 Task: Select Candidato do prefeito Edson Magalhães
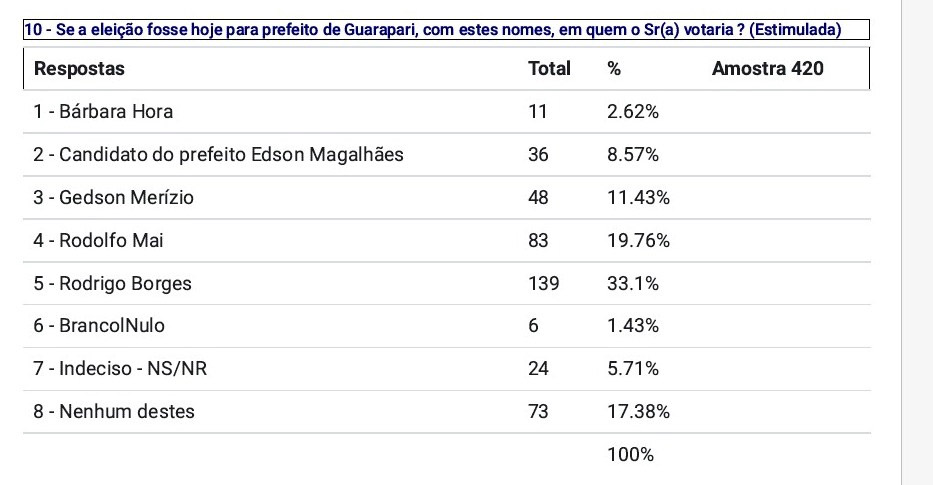tap(219, 155)
